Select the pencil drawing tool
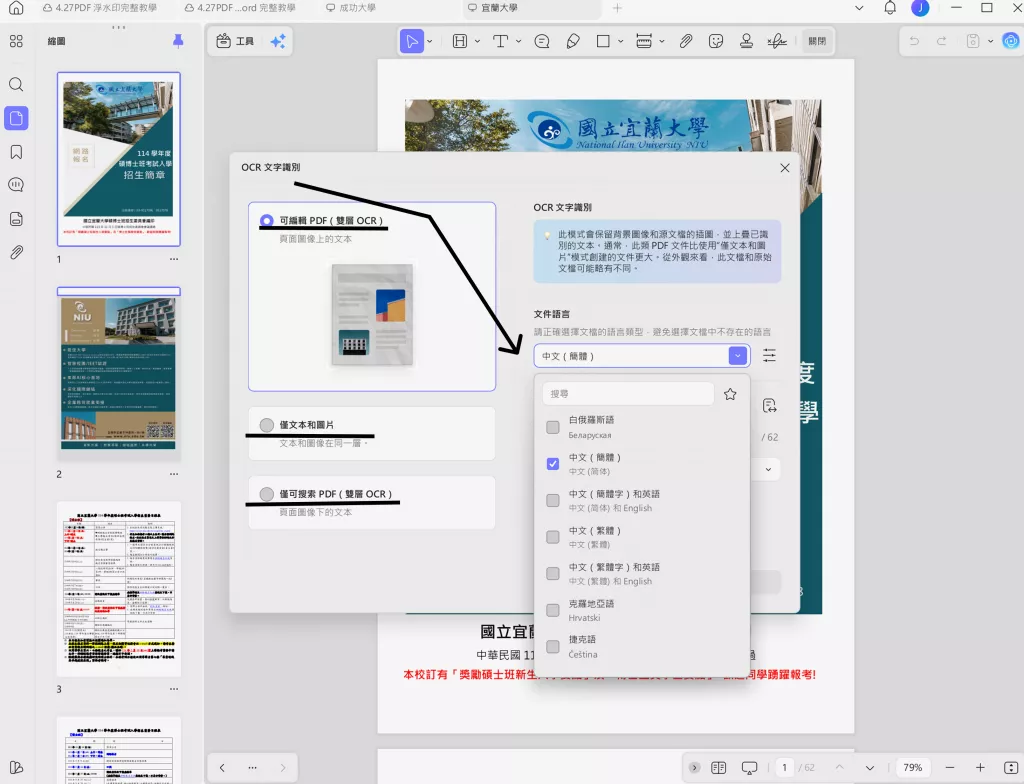1024x784 pixels. point(573,41)
